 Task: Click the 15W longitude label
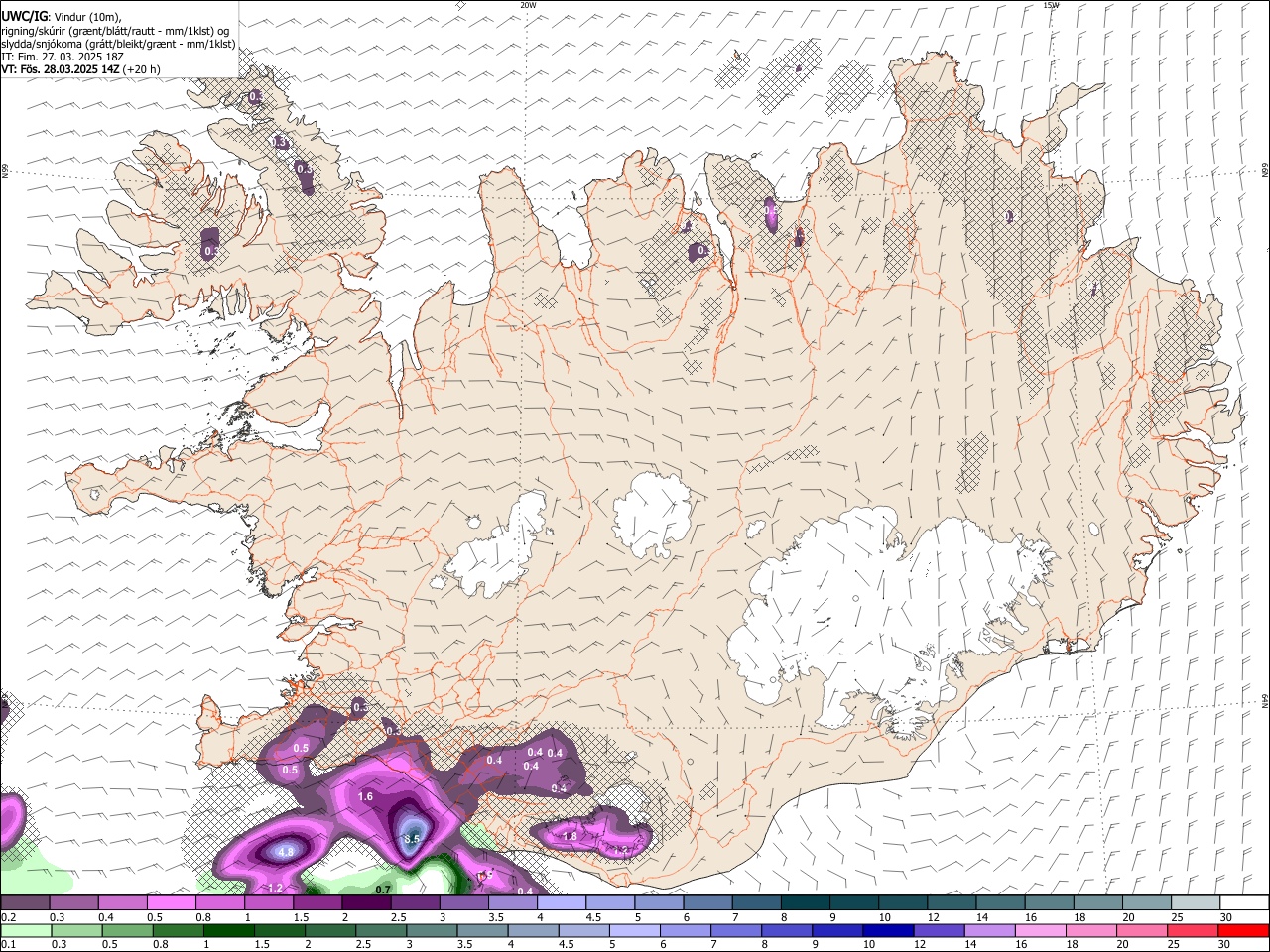click(x=1052, y=5)
